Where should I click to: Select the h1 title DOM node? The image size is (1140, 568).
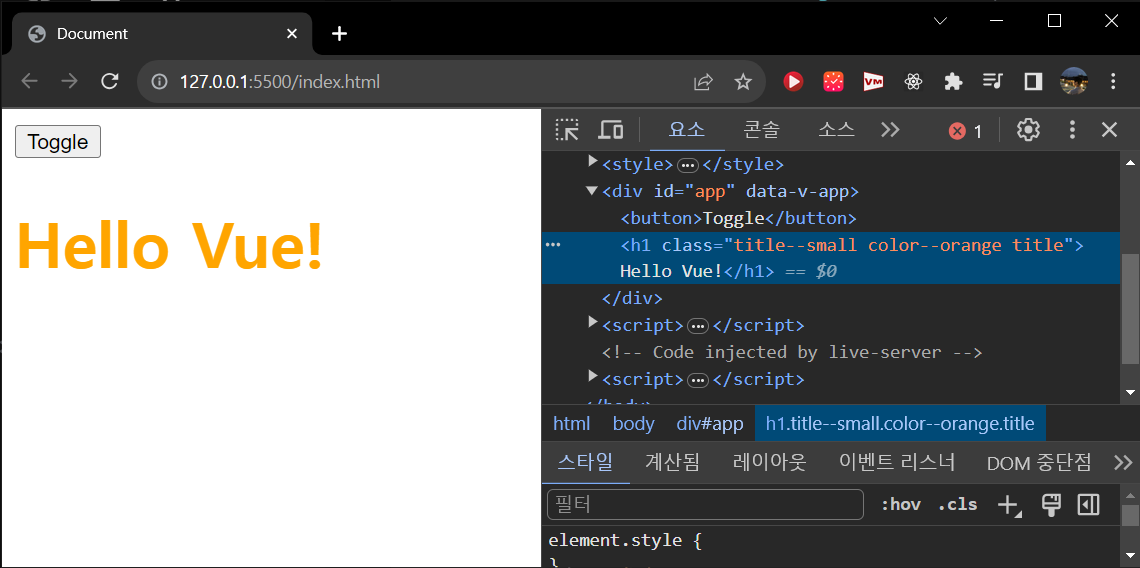(x=831, y=258)
